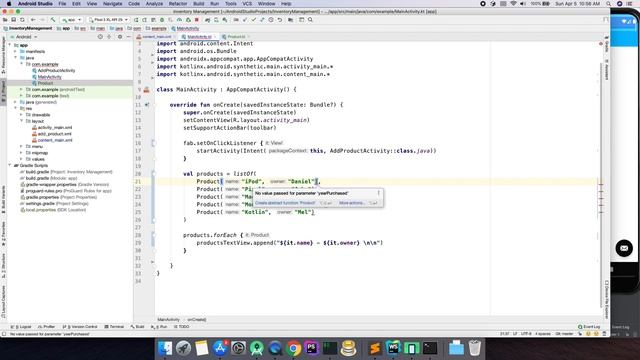
Task: Click the Undo revert arrow in toolbar
Action: pyautogui.click(x=280, y=20)
